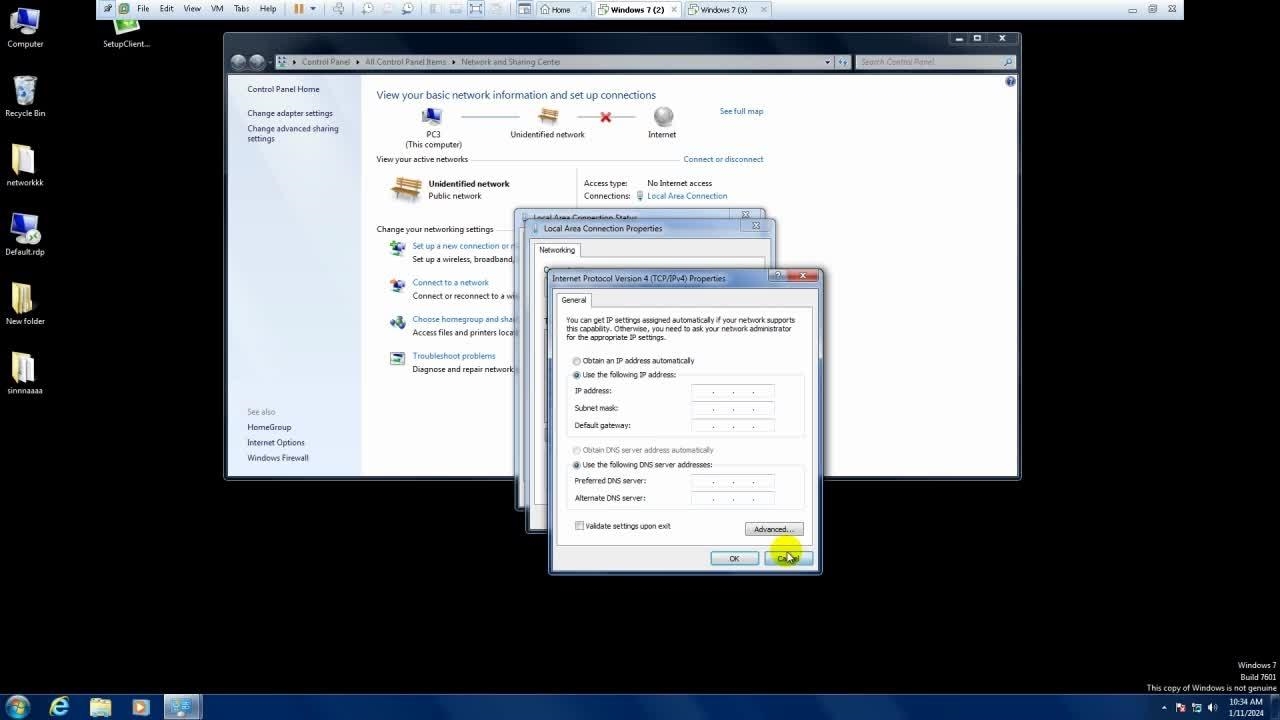Enable Validate settings upon exit checkbox
Viewport: 1280px width, 720px height.
click(x=579, y=526)
